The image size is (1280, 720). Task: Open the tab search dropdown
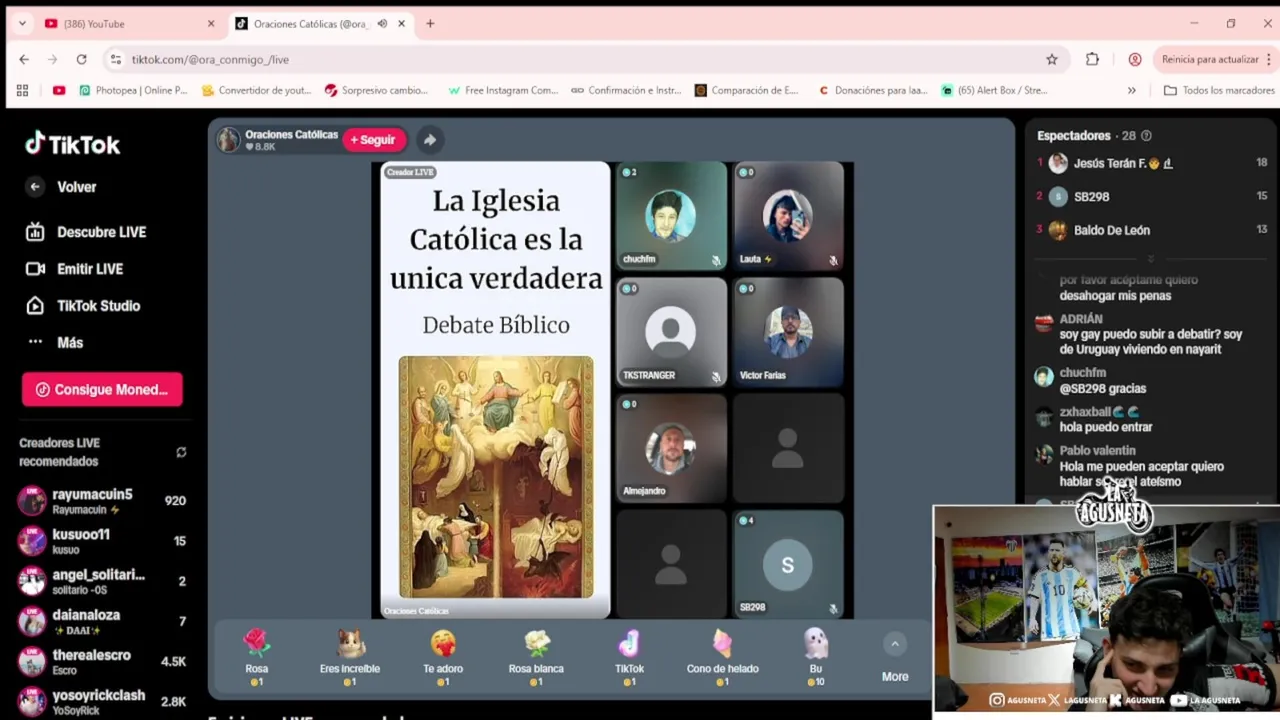22,24
